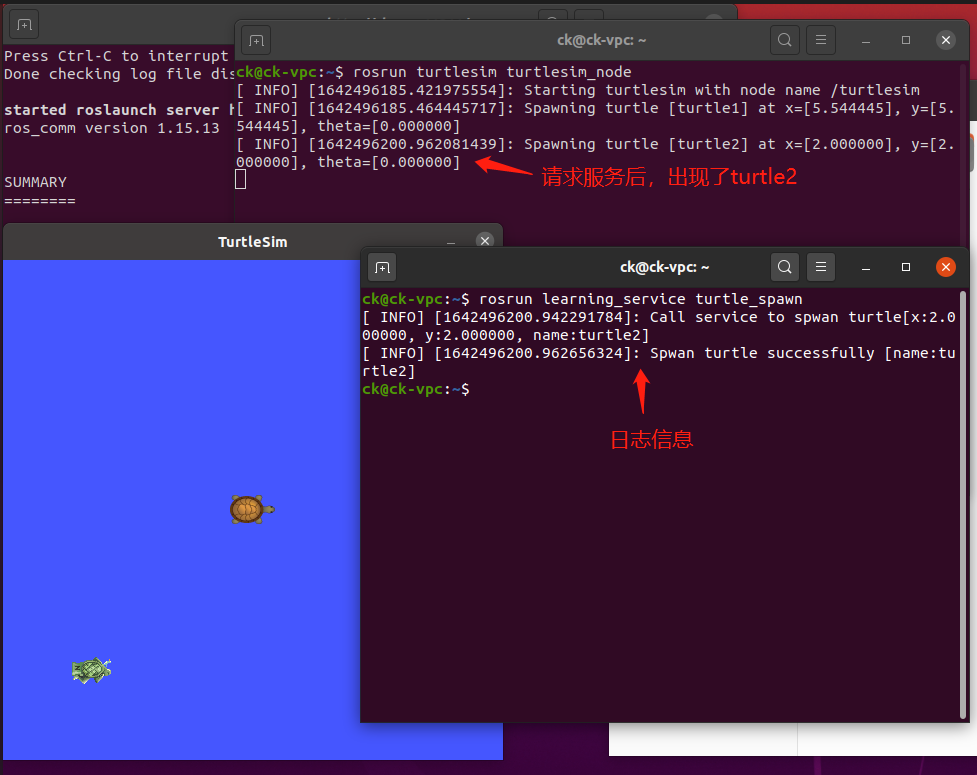Click new tab icon in turtlesim_node terminal
This screenshot has height=775, width=977.
pyautogui.click(x=256, y=40)
